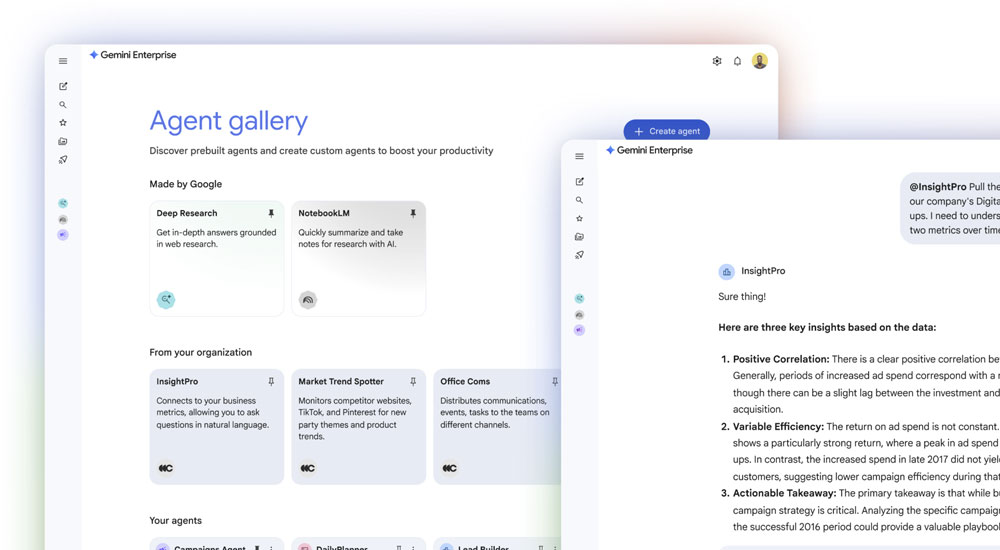The width and height of the screenshot is (1000, 550).
Task: Unpin the NotebookLM agent card
Action: click(x=413, y=213)
